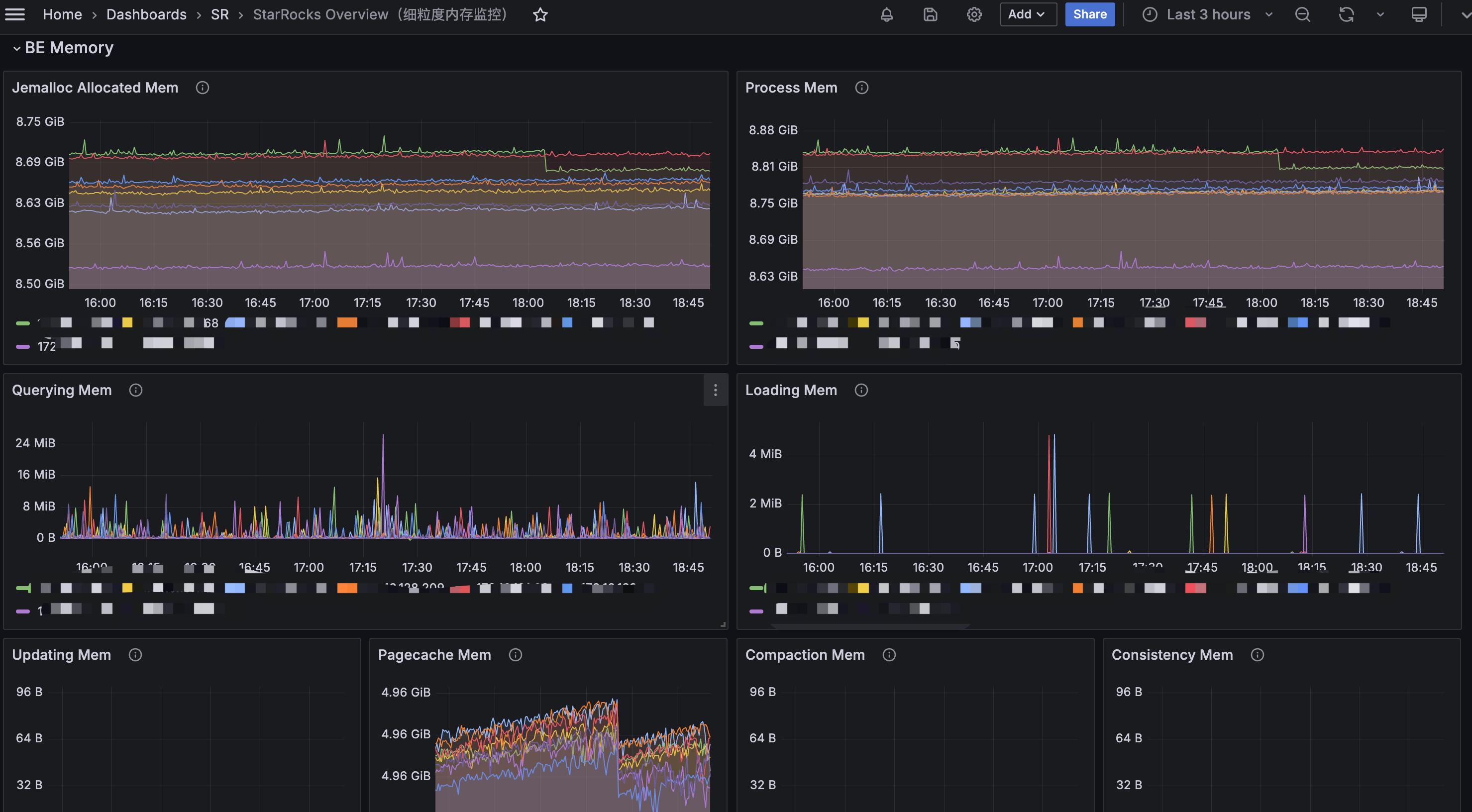Open refresh interval dropdown arrow

(1380, 15)
